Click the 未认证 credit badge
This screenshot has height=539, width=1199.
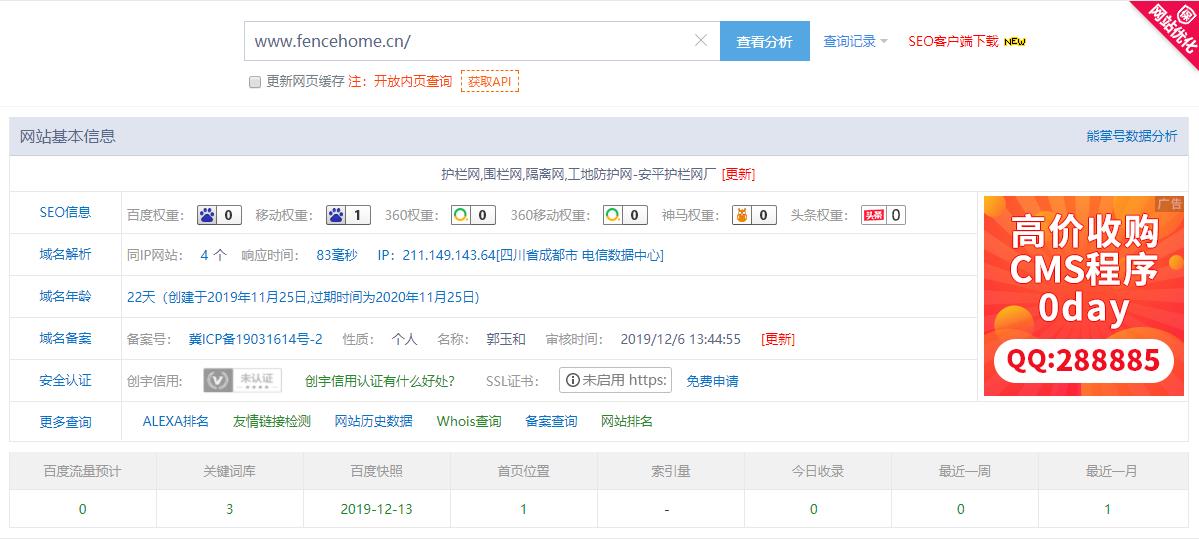coord(242,381)
